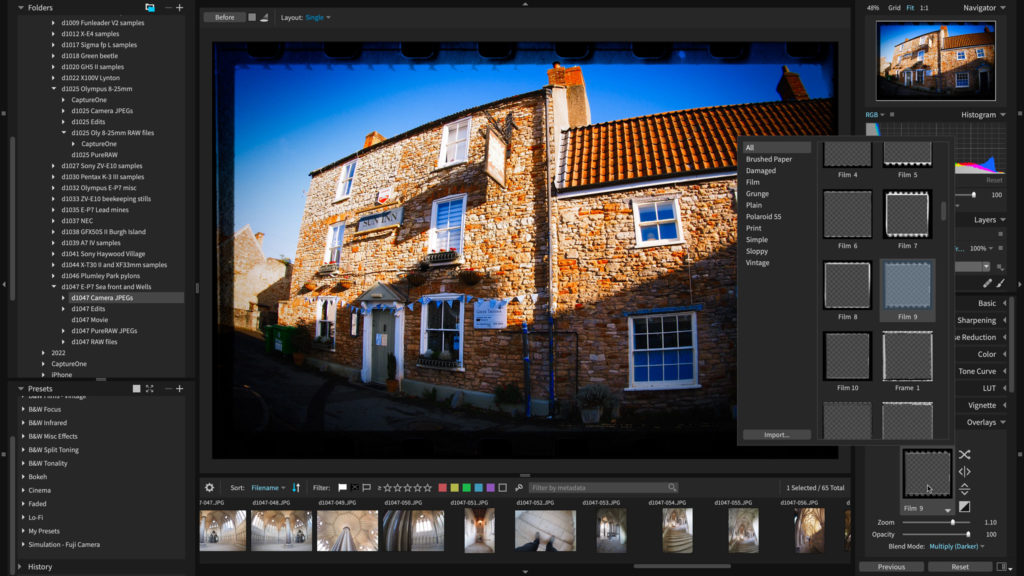
Task: Select the Brushed Paper border category
Action: [x=769, y=159]
